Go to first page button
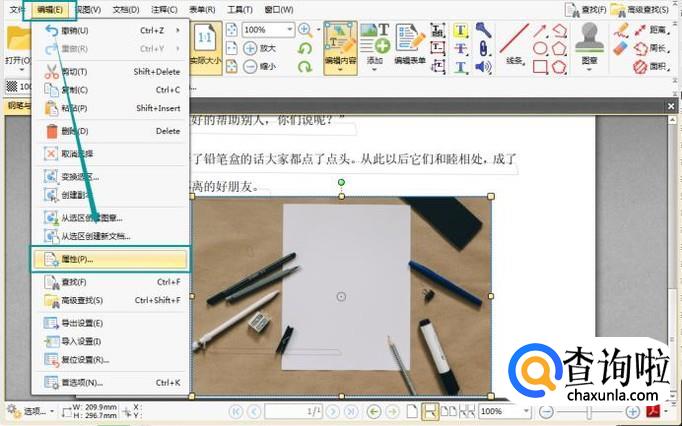 point(236,411)
